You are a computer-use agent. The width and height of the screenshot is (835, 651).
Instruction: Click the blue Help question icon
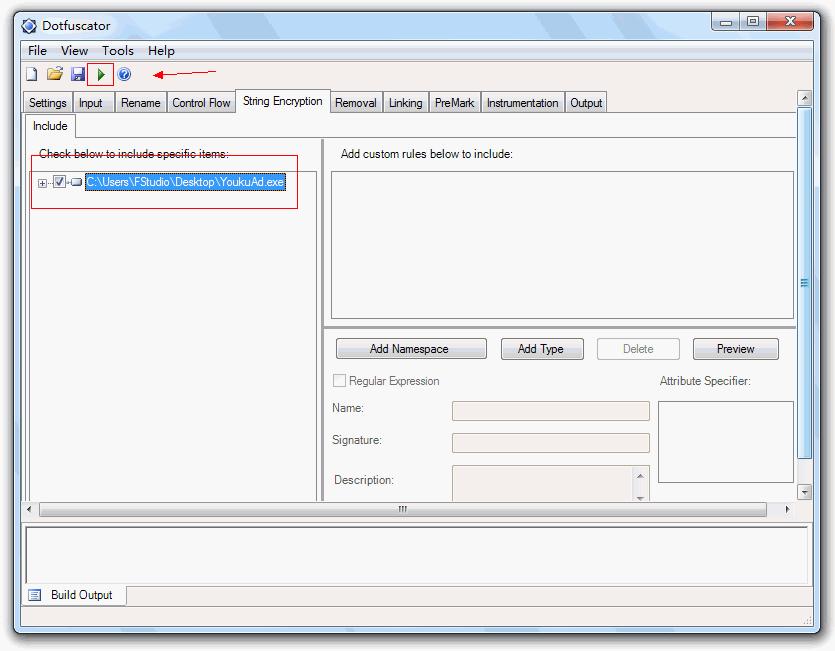pyautogui.click(x=124, y=74)
